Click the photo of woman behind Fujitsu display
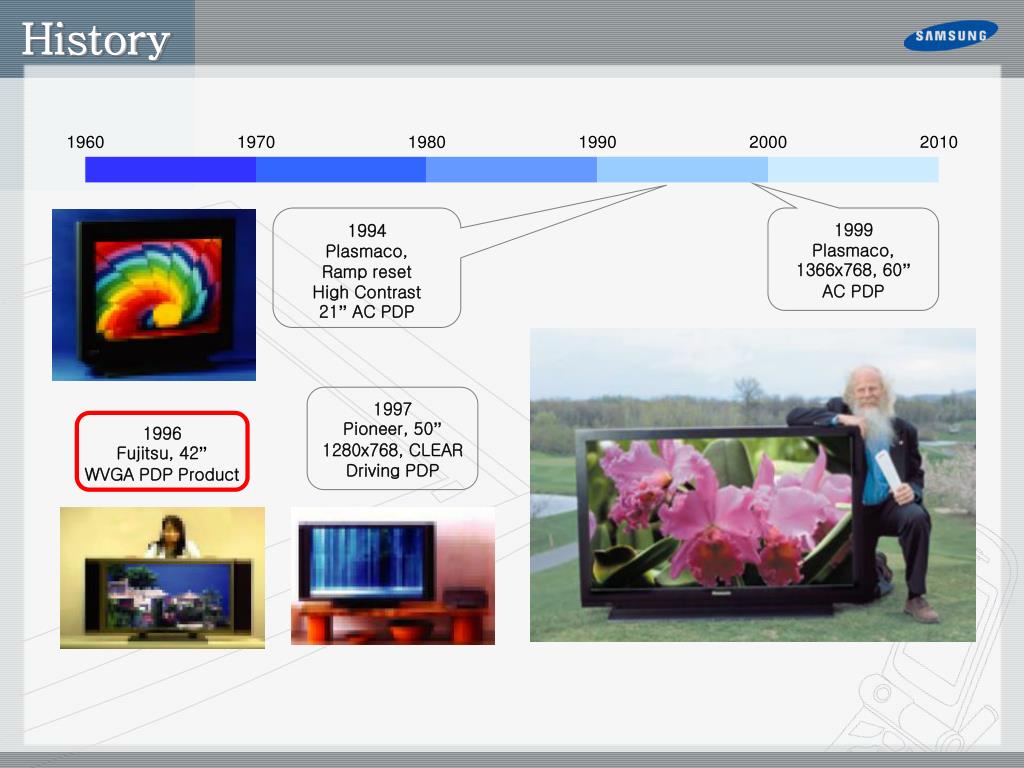The image size is (1024, 768). tap(163, 577)
